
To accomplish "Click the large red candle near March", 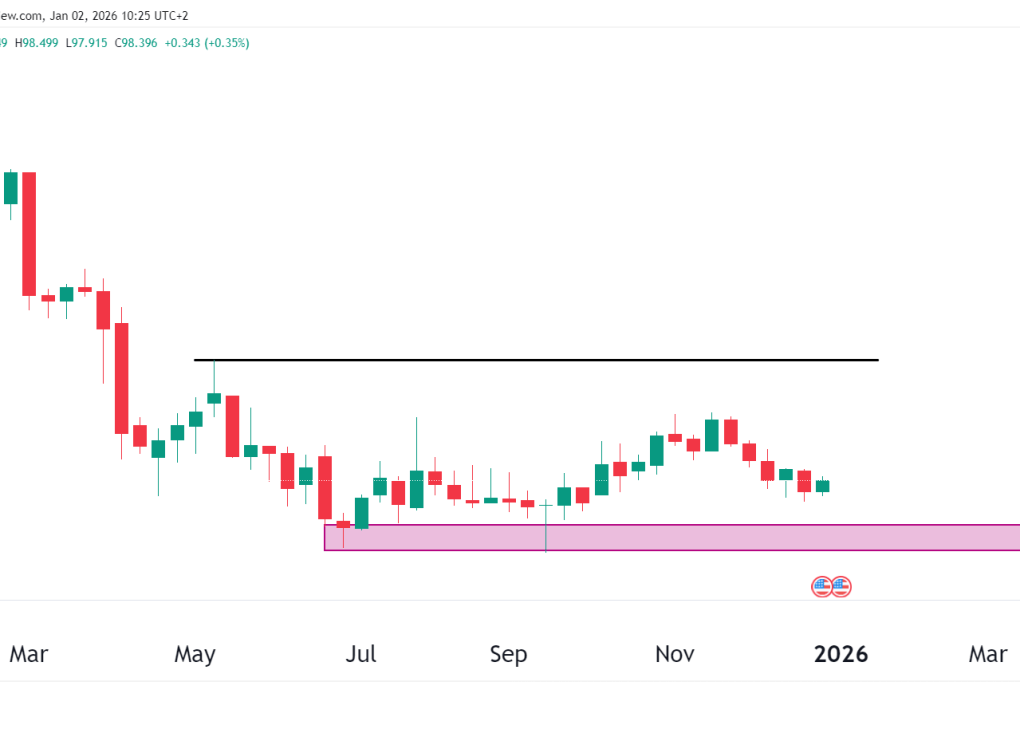I will click(x=29, y=234).
